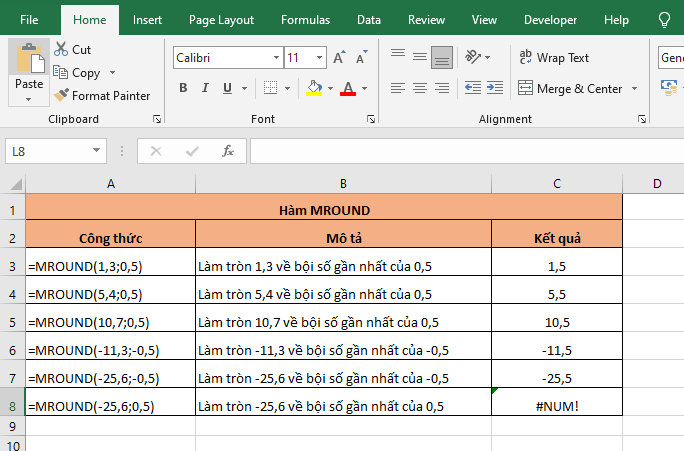Apply yellow fill color bucket
Image resolution: width=684 pixels, height=451 pixels.
(x=314, y=88)
